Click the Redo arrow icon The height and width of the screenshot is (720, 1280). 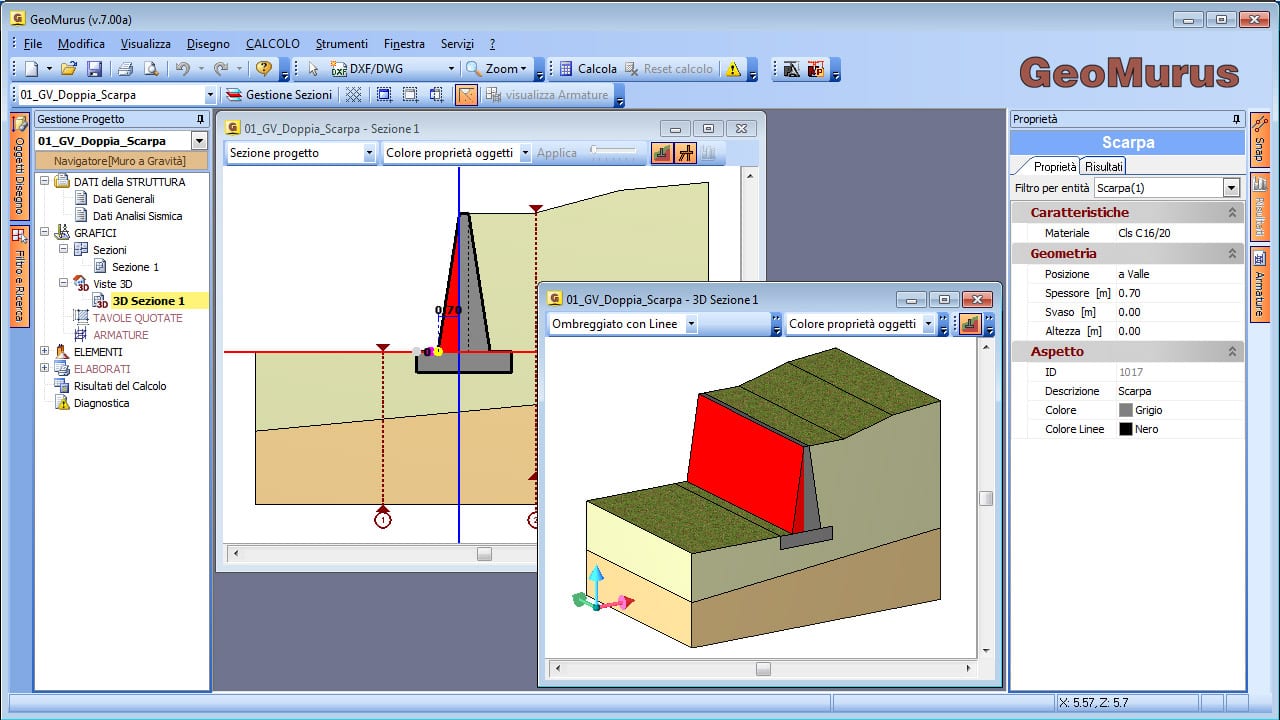220,69
